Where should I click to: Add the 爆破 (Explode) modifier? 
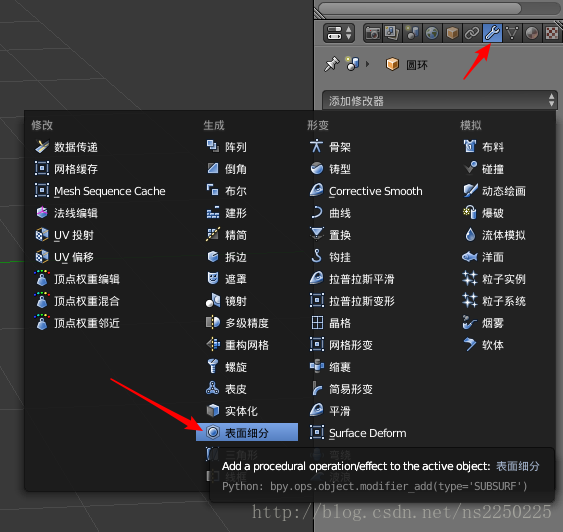pos(484,213)
